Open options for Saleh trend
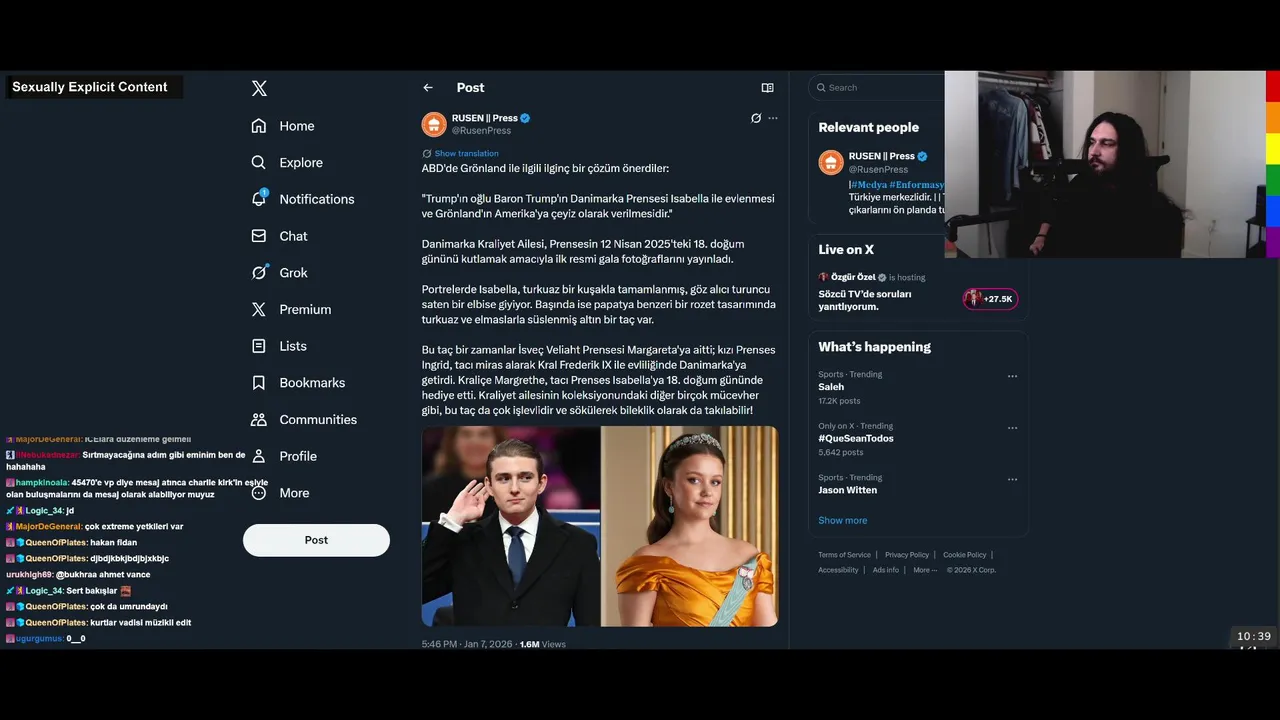1280x720 pixels. [1012, 376]
